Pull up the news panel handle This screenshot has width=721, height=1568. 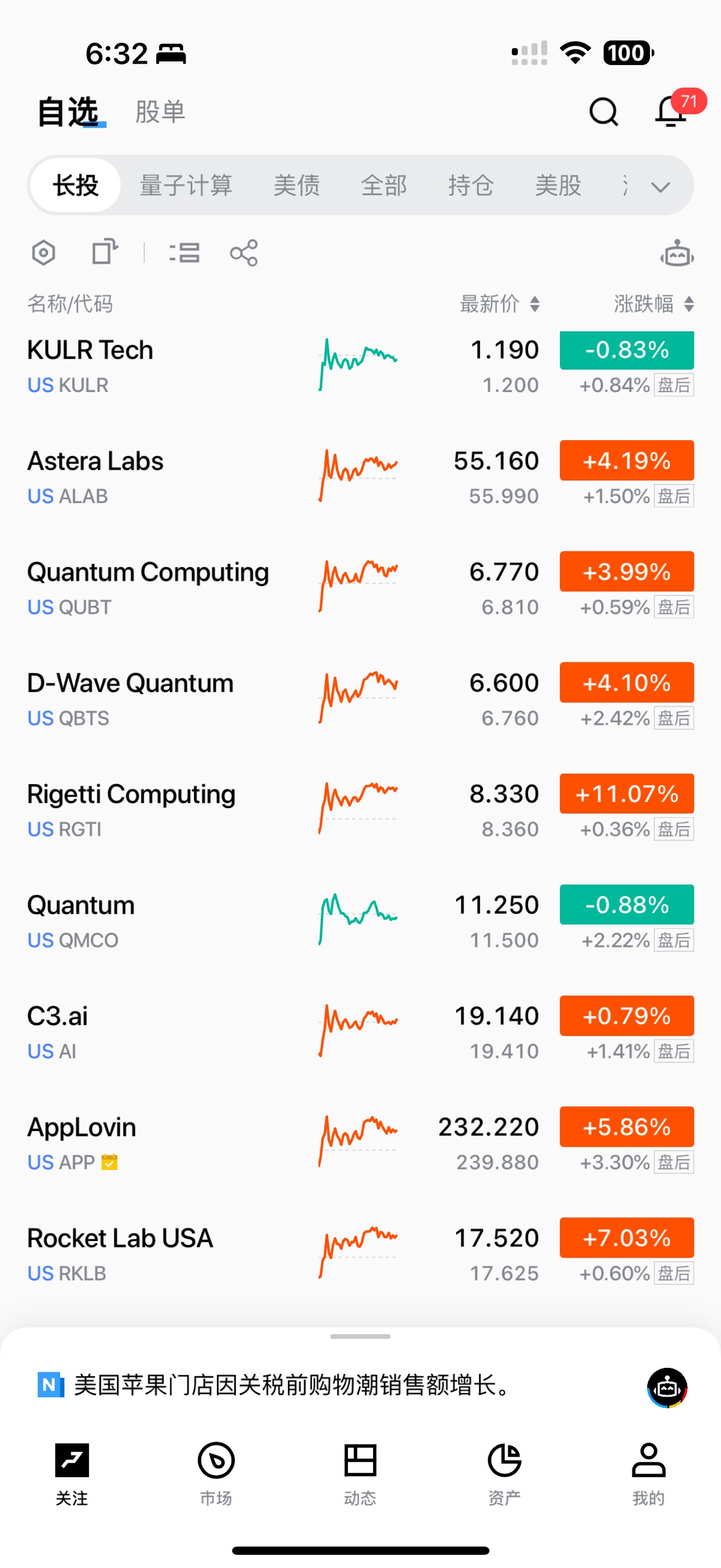click(x=360, y=1337)
